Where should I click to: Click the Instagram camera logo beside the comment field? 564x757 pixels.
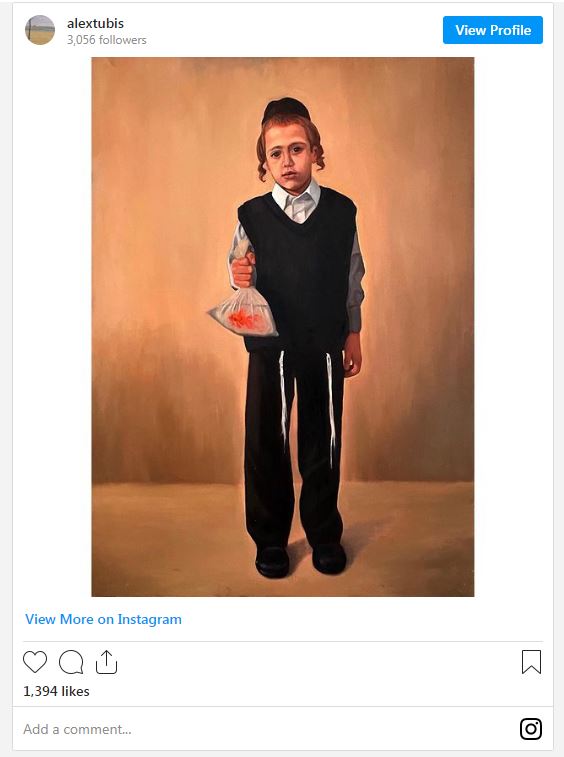pyautogui.click(x=531, y=729)
